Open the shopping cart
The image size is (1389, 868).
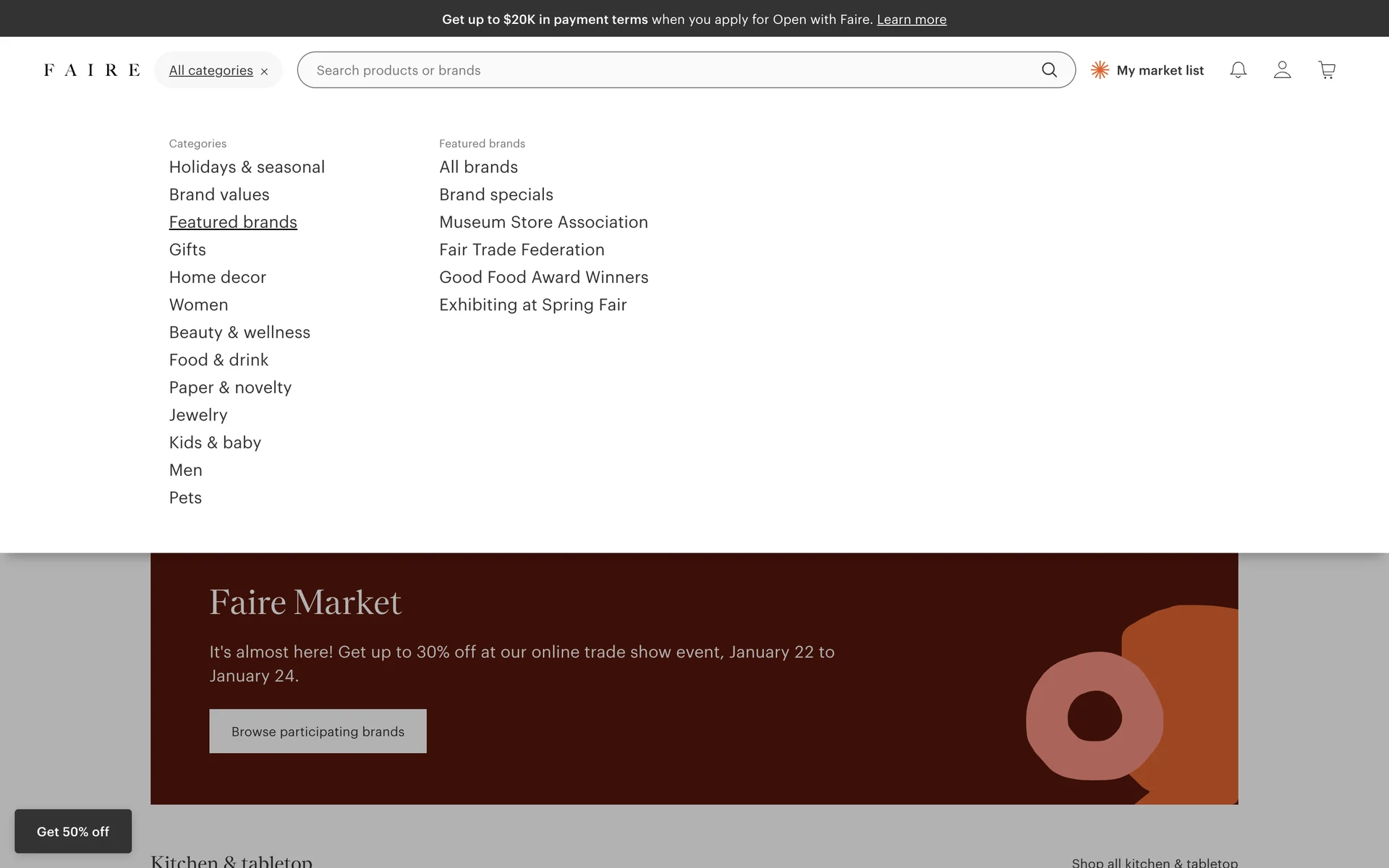(1327, 70)
